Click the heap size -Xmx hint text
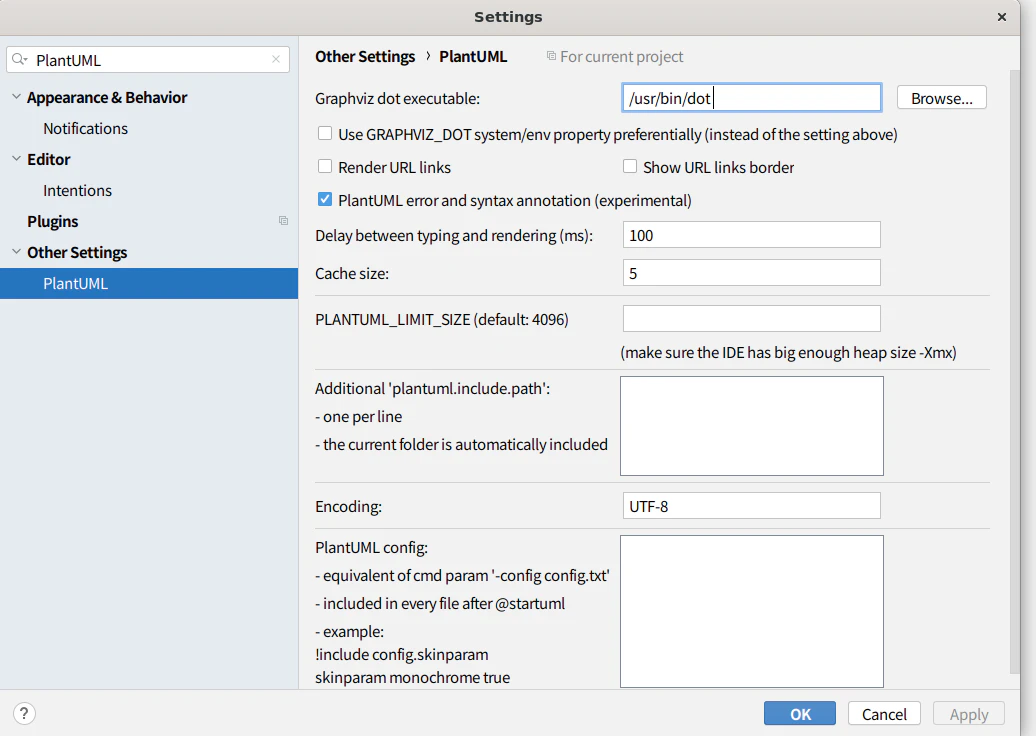1036x736 pixels. tap(788, 353)
